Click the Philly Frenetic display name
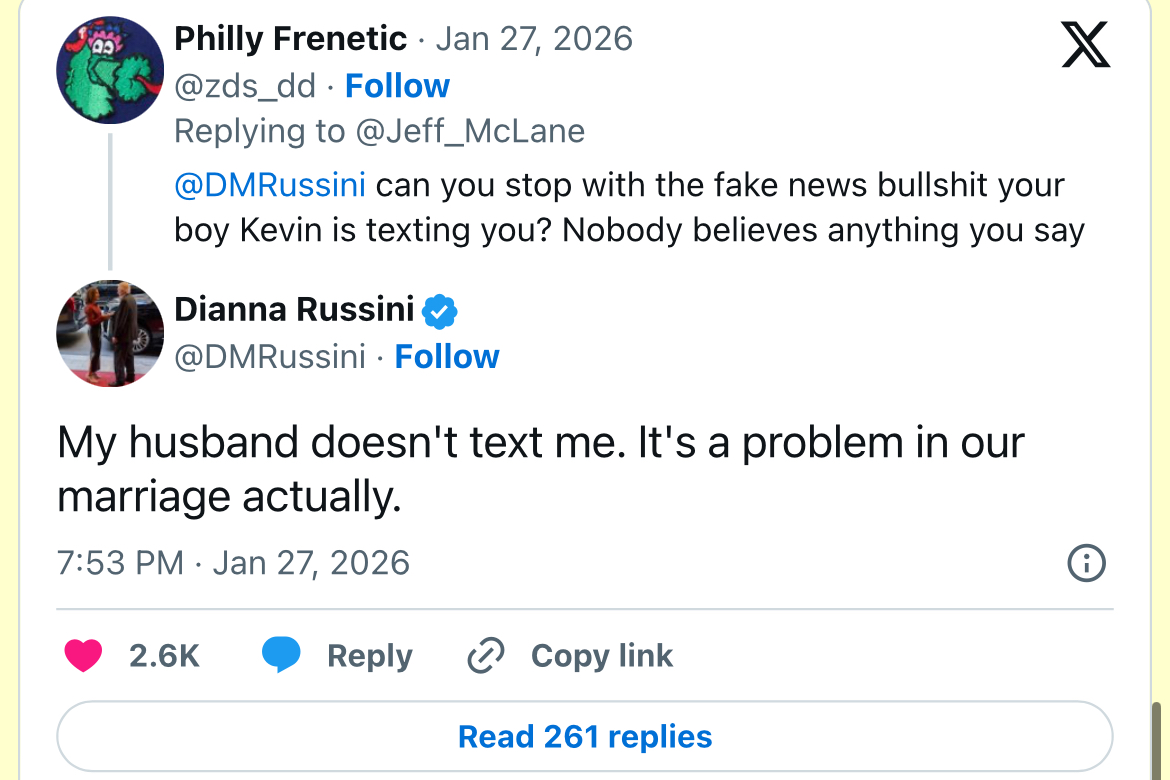 (x=290, y=39)
